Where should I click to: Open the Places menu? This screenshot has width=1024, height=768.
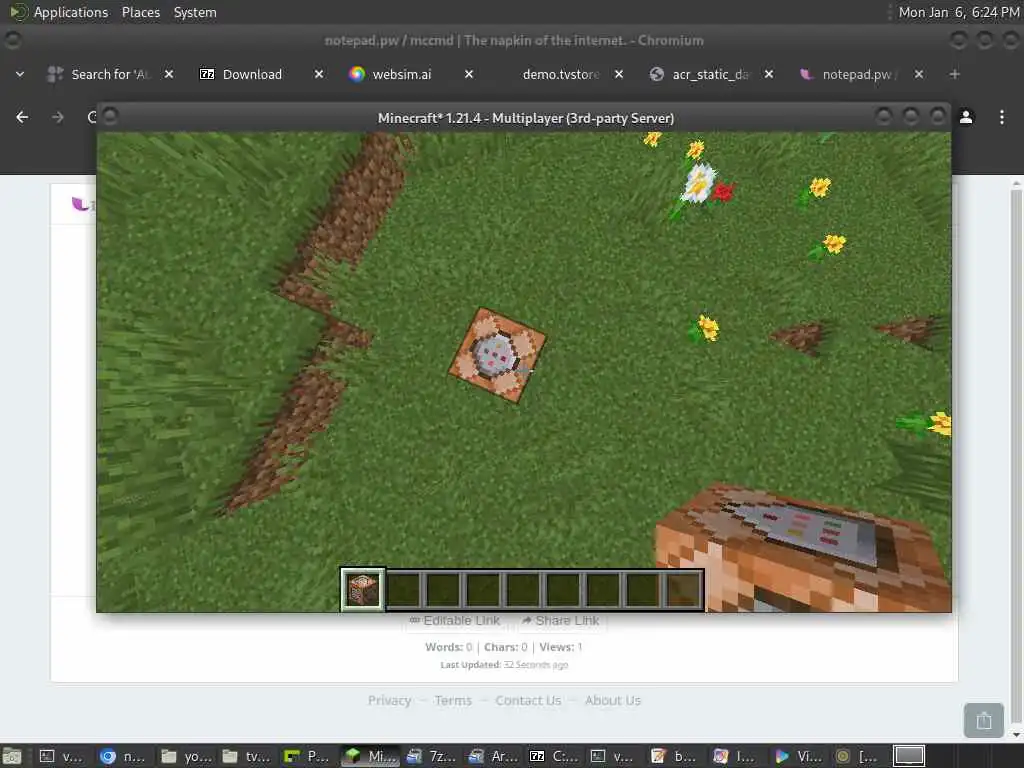[x=140, y=12]
